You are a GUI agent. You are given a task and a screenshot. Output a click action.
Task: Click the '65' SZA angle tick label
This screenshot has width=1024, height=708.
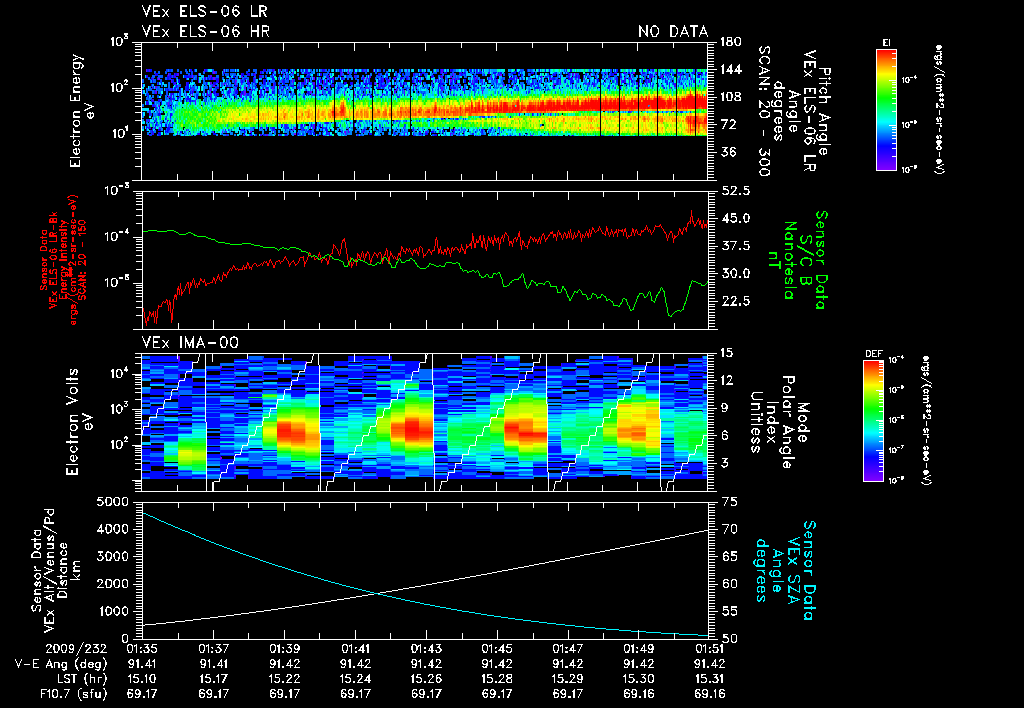point(731,556)
